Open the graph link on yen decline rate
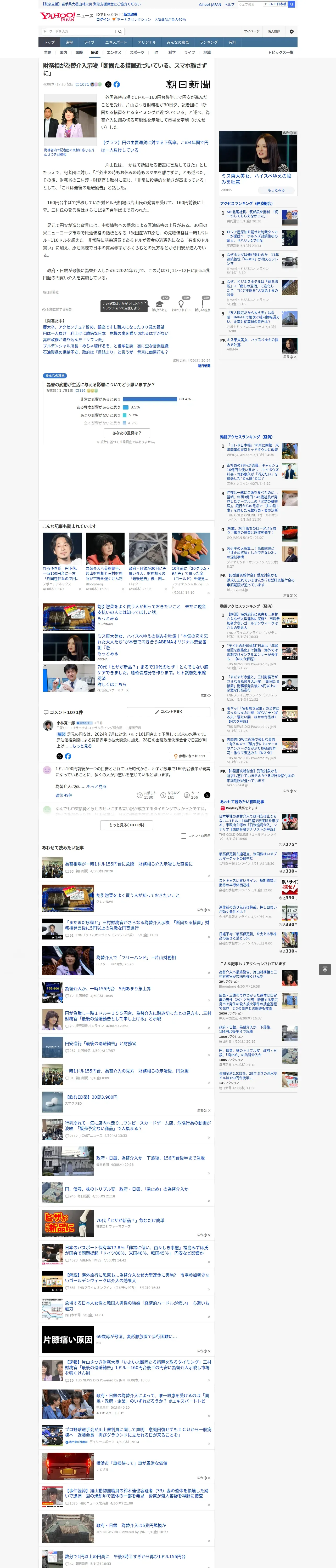Screen dimensions: 336x1568 [x=155, y=146]
